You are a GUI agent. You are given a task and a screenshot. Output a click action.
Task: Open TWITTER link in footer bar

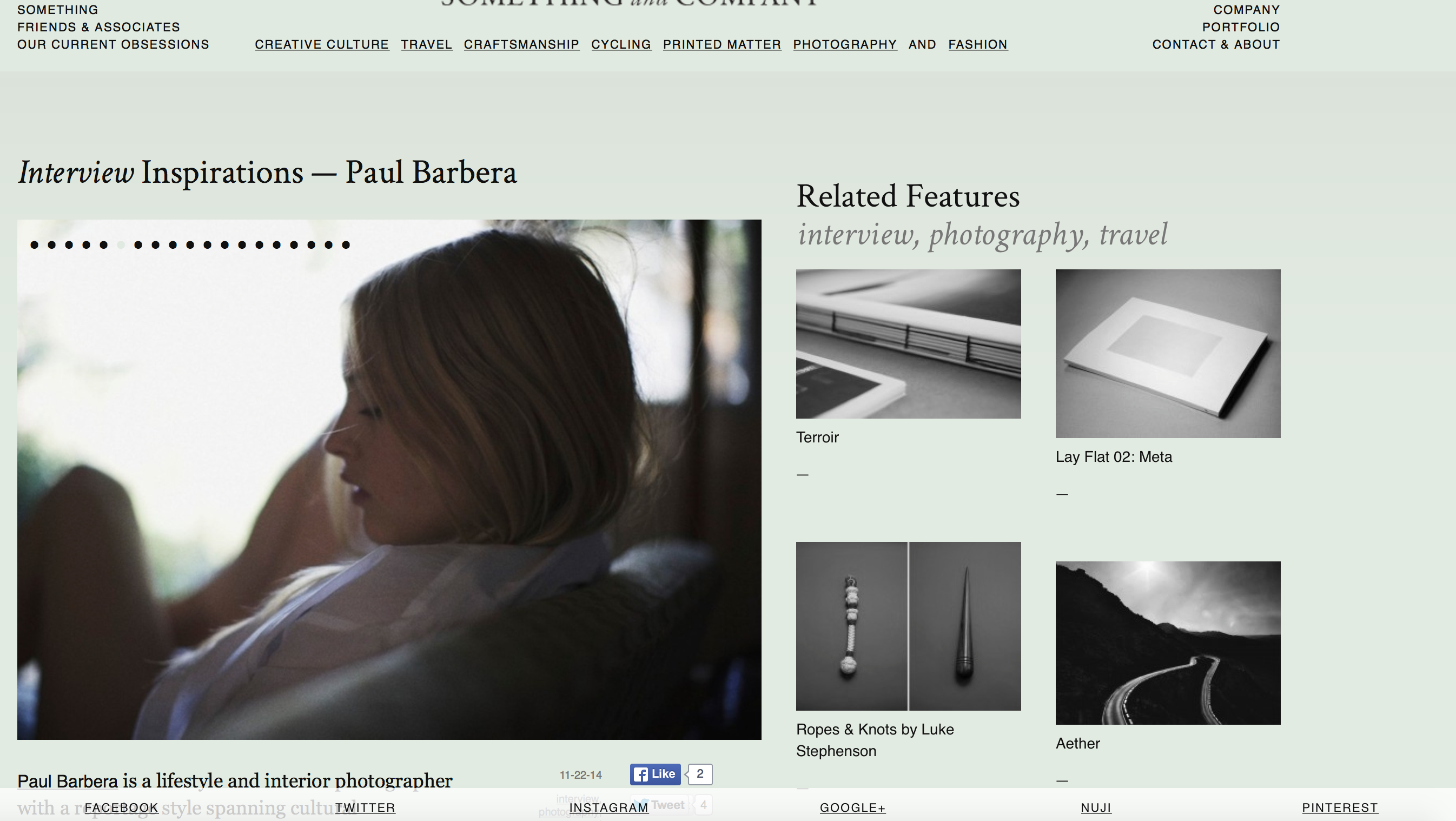[x=365, y=807]
